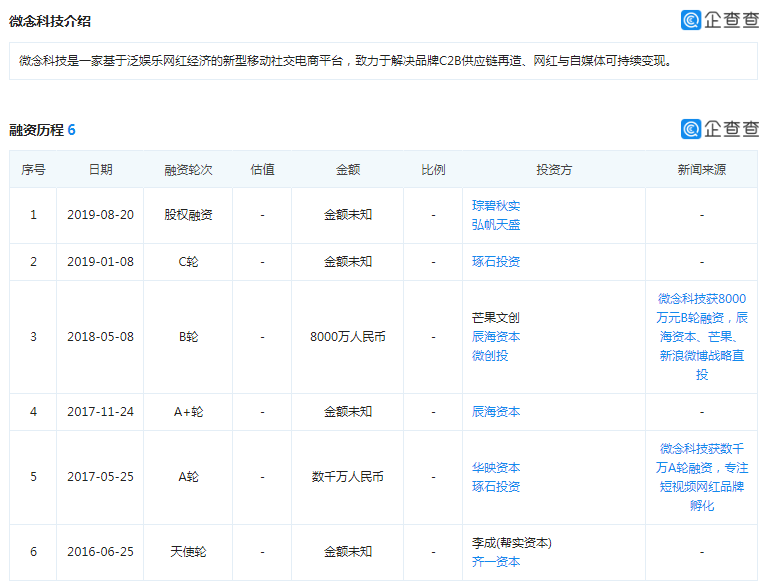Click the 新闻来源 column header

(702, 170)
